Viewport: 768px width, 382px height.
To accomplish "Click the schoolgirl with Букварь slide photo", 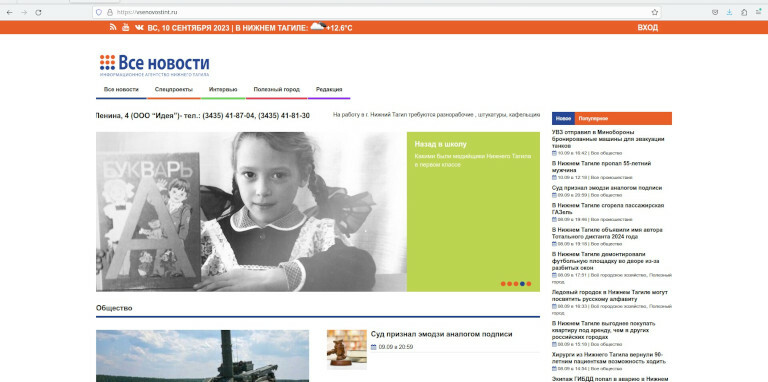I will point(251,212).
